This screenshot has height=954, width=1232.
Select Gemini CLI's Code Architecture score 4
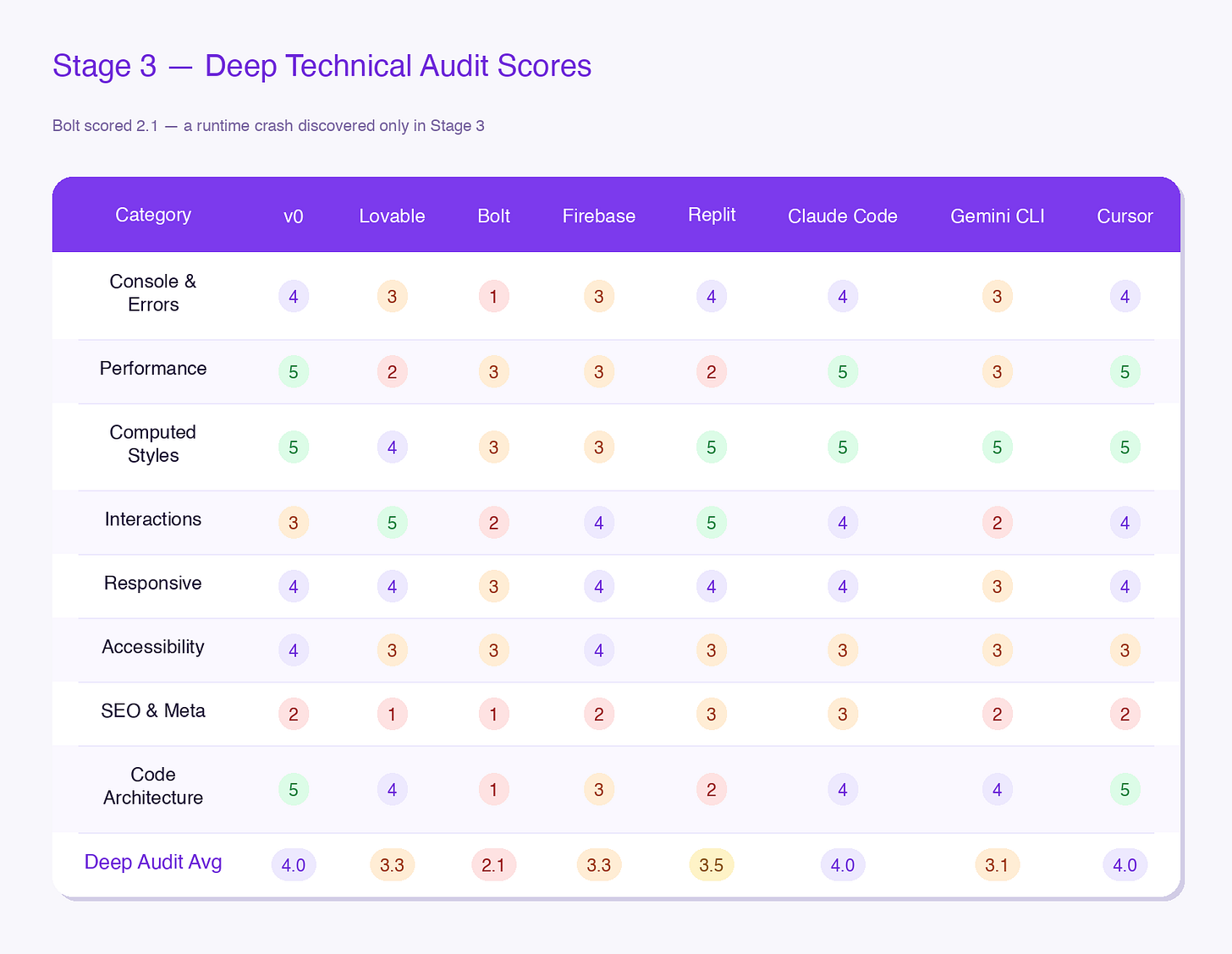[998, 790]
